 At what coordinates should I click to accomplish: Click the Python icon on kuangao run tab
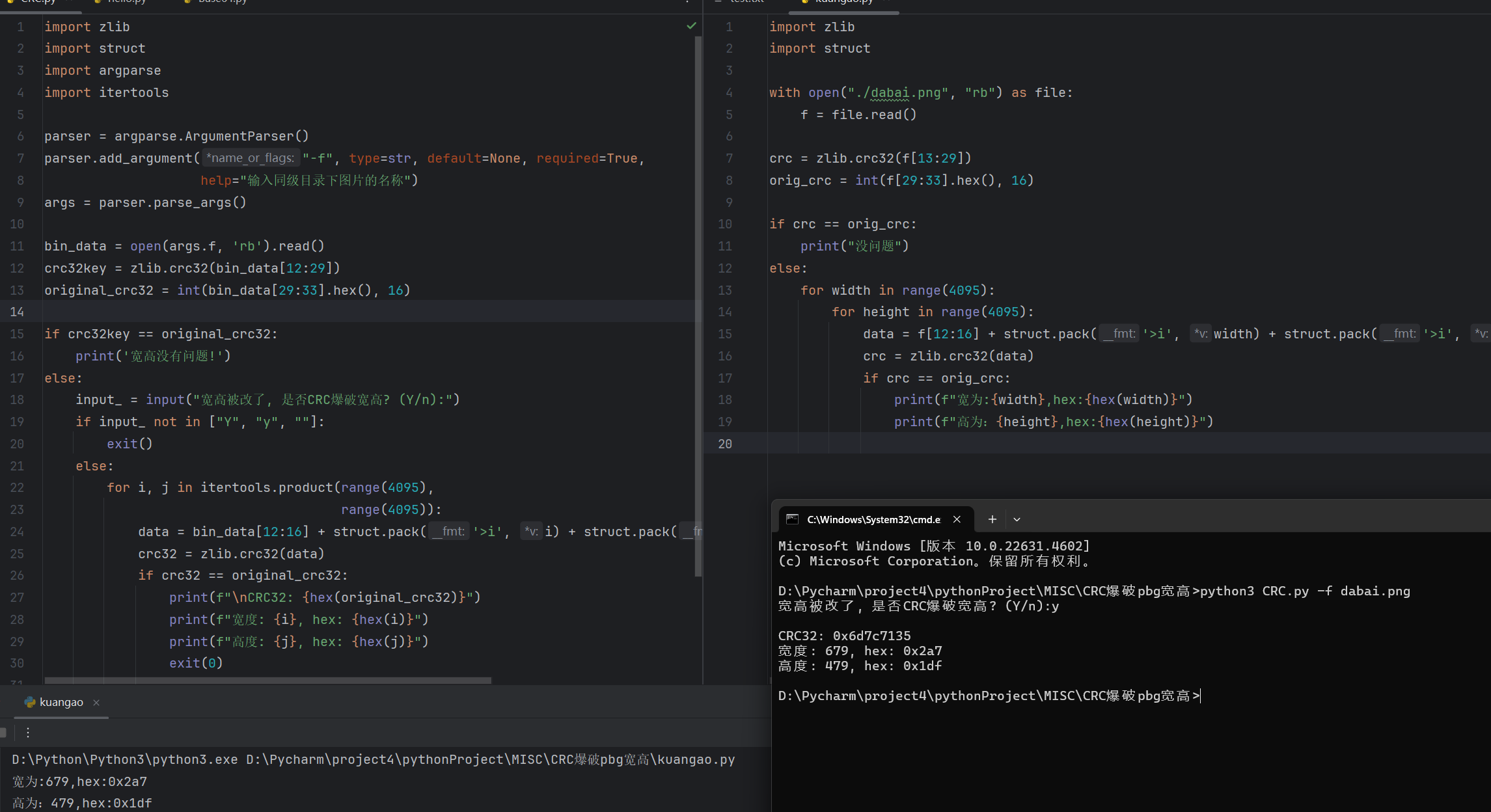click(29, 702)
